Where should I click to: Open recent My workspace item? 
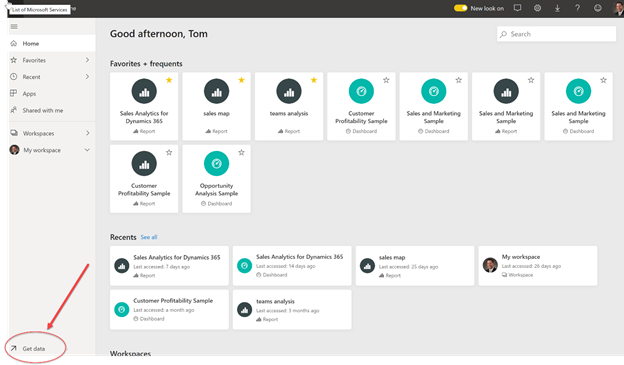538,265
